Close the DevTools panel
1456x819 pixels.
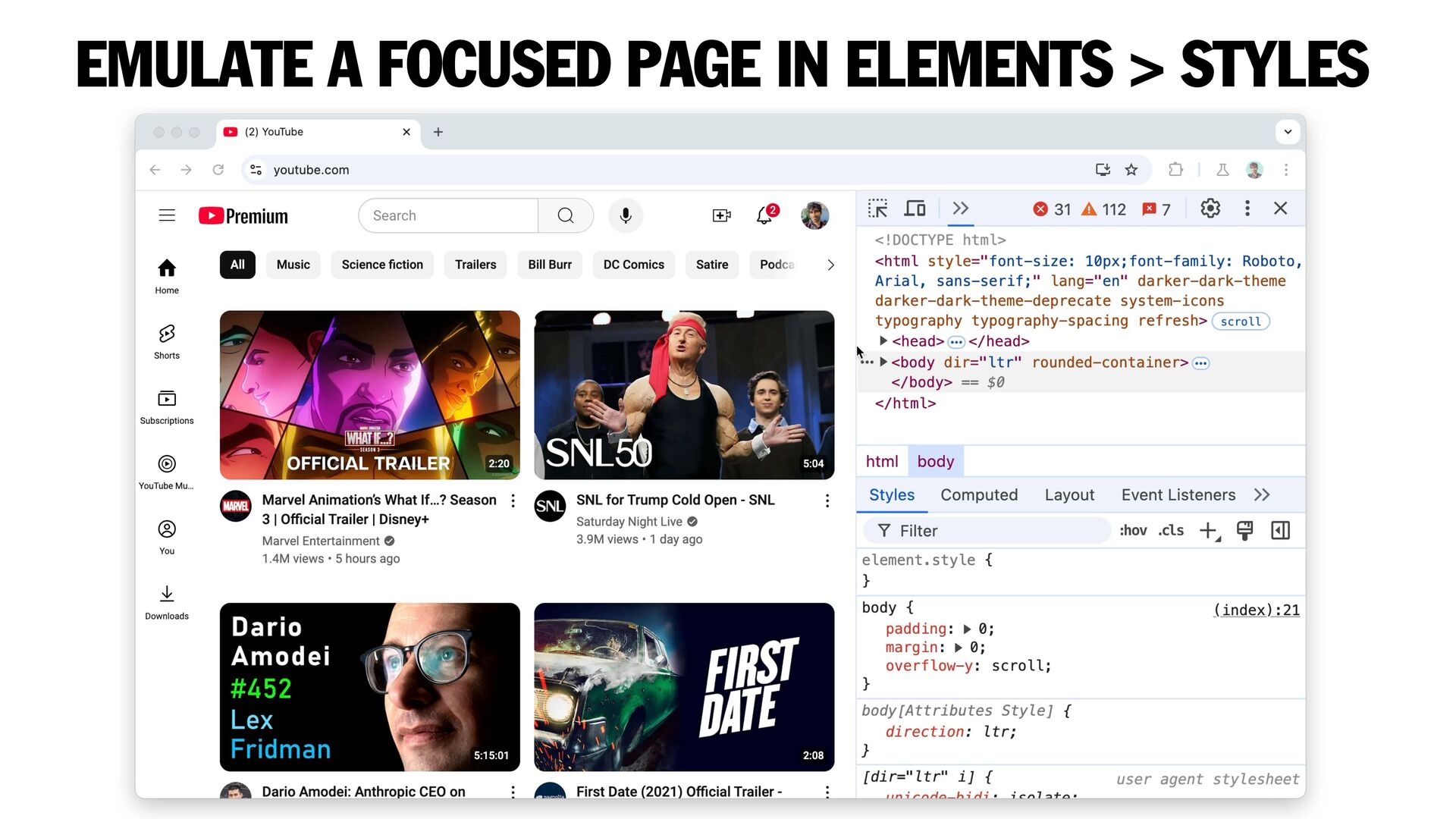click(x=1281, y=209)
